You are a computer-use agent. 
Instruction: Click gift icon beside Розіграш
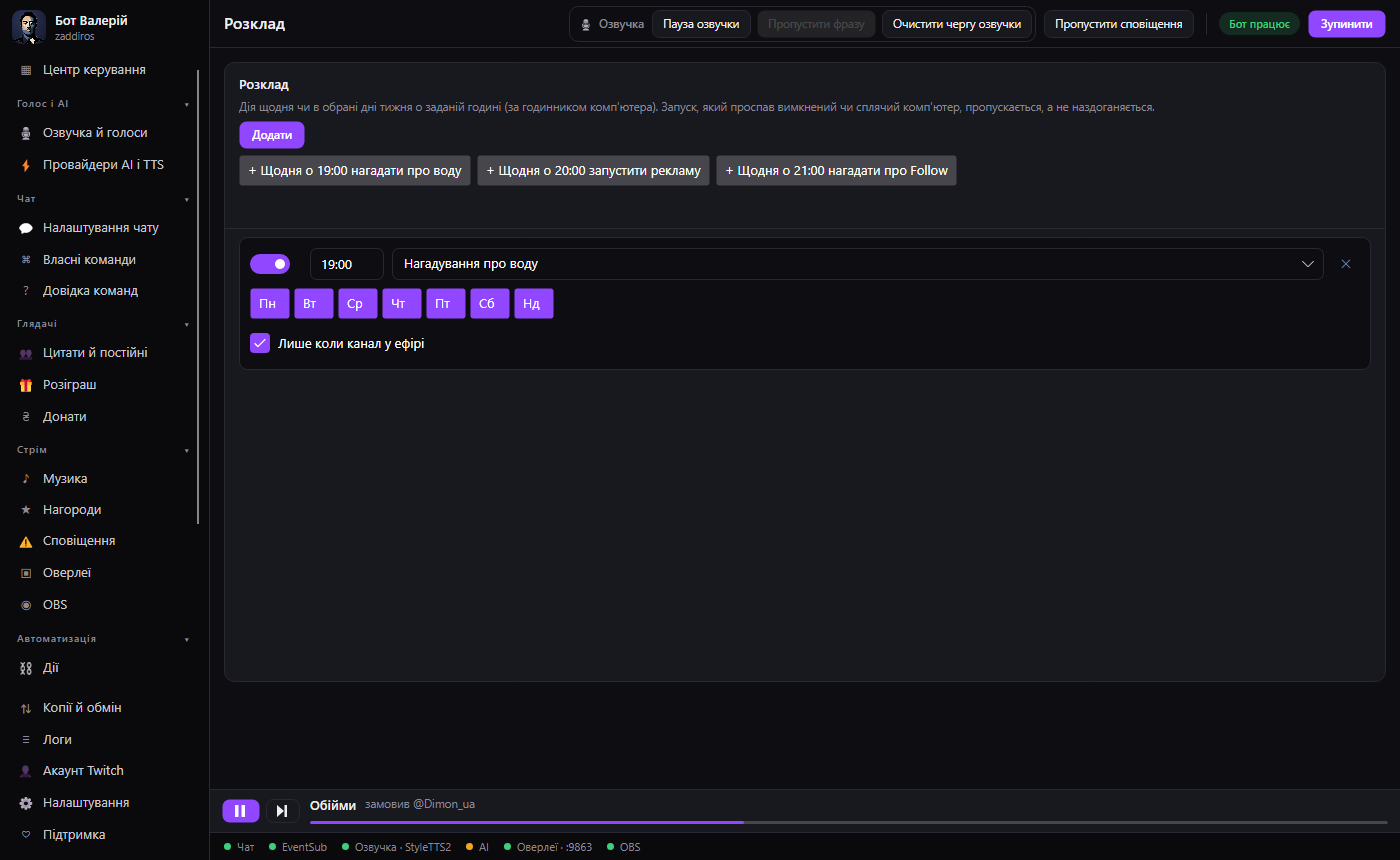coord(26,385)
